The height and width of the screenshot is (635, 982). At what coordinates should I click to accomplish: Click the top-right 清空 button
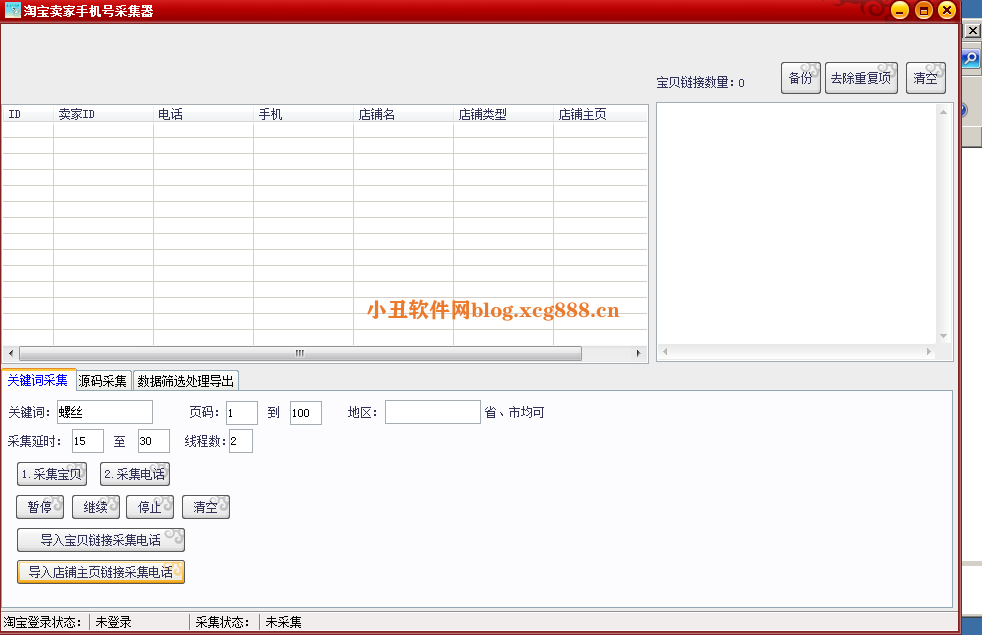[x=926, y=78]
